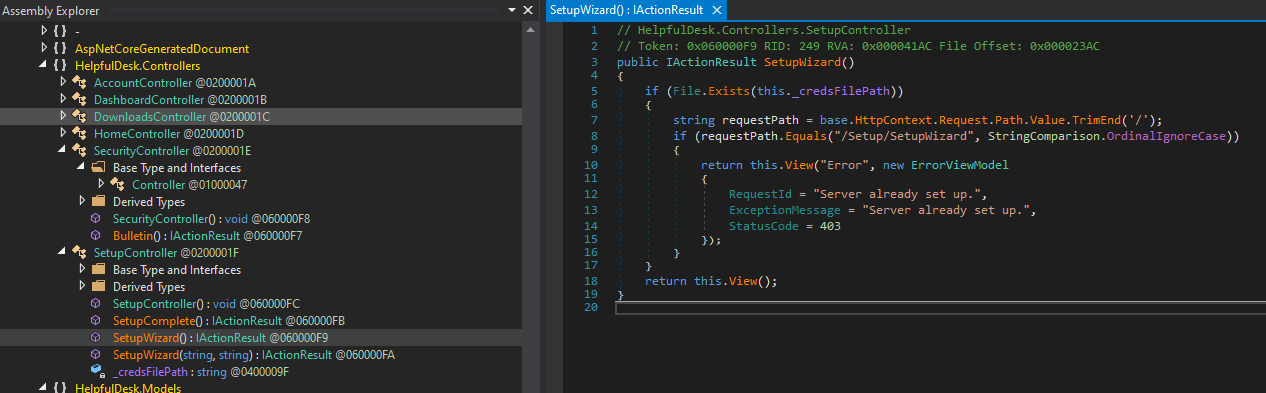Expand the HomeController node
The width and height of the screenshot is (1266, 393).
coord(64,133)
